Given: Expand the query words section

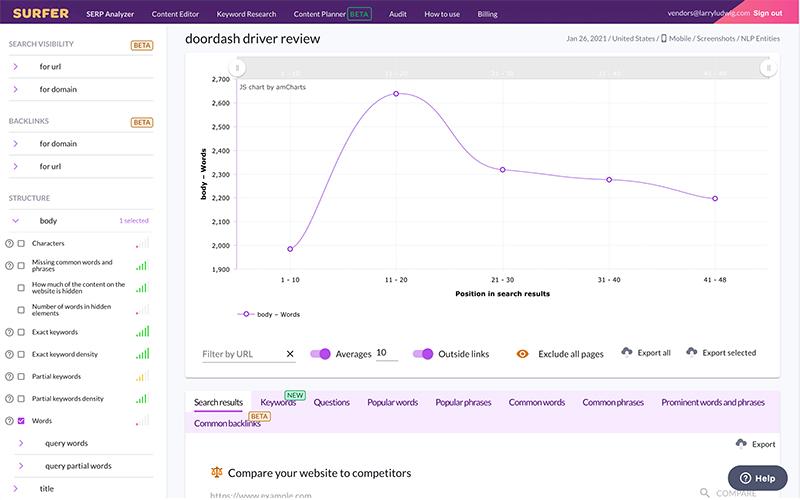Looking at the screenshot, I should [21, 443].
